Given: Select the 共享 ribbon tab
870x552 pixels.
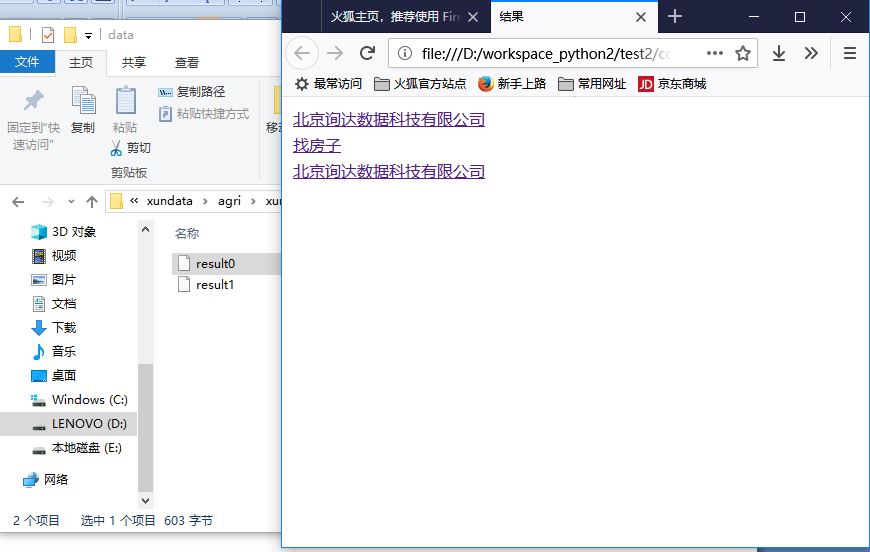Looking at the screenshot, I should point(134,62).
